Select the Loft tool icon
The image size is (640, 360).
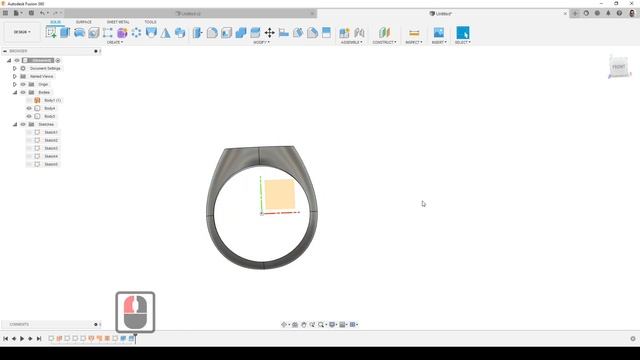pos(151,33)
